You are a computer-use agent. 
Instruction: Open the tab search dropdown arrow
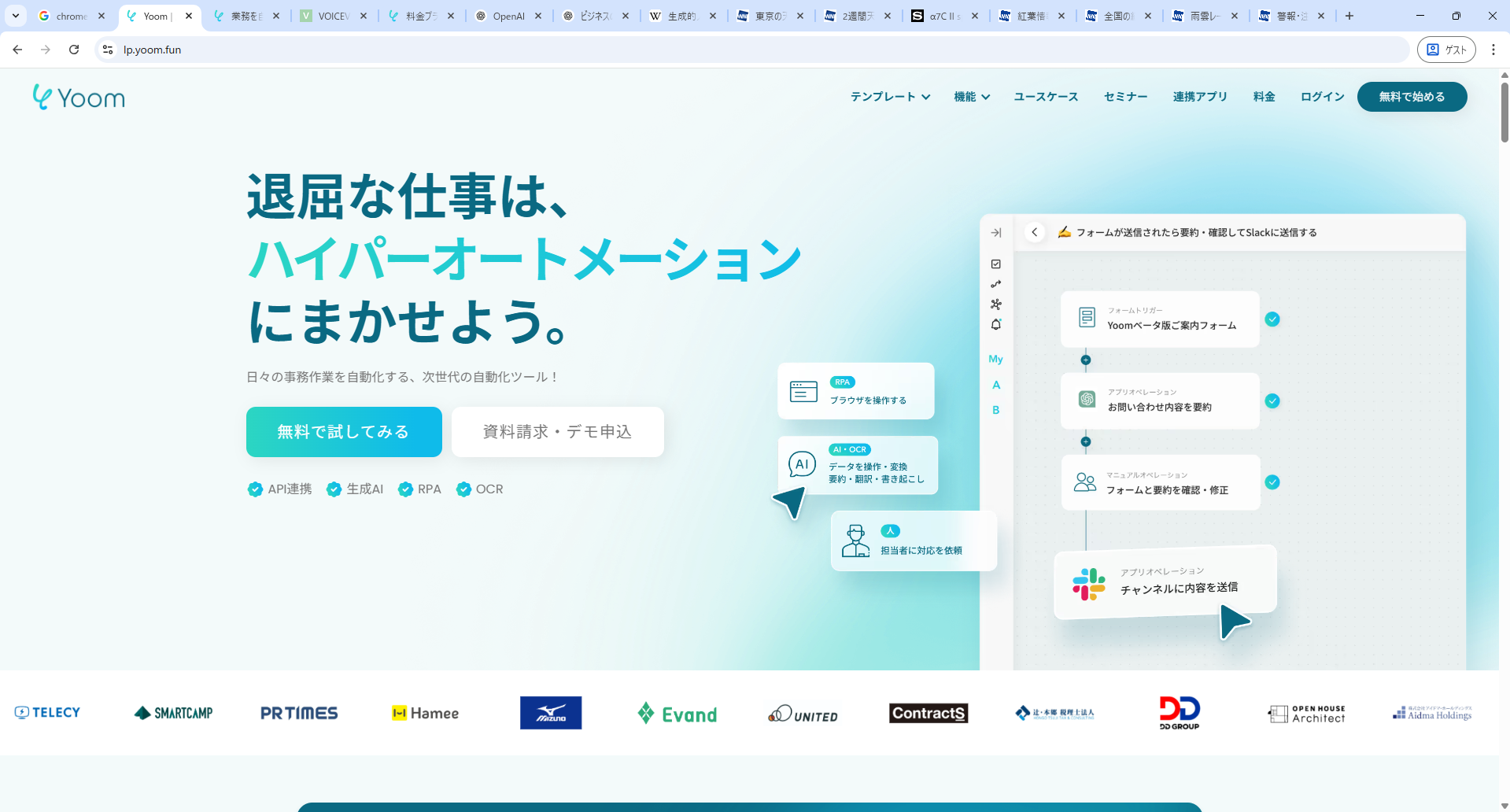pyautogui.click(x=16, y=16)
